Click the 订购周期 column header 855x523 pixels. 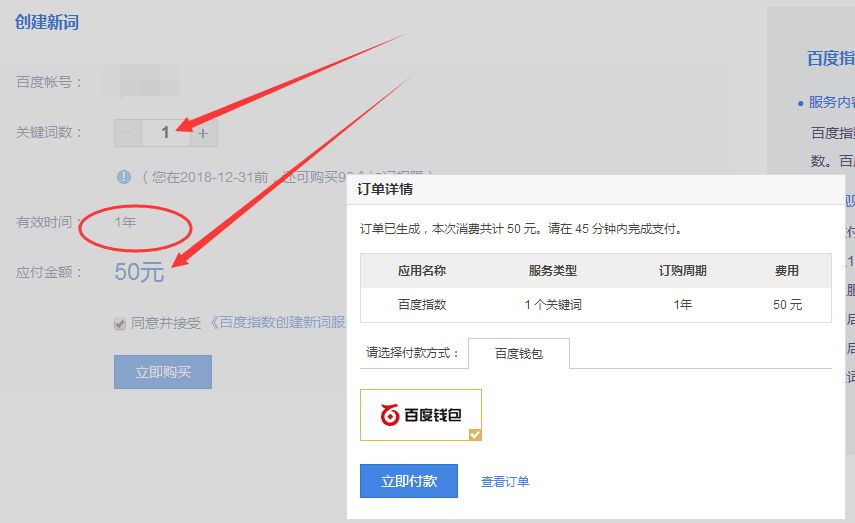pyautogui.click(x=683, y=270)
